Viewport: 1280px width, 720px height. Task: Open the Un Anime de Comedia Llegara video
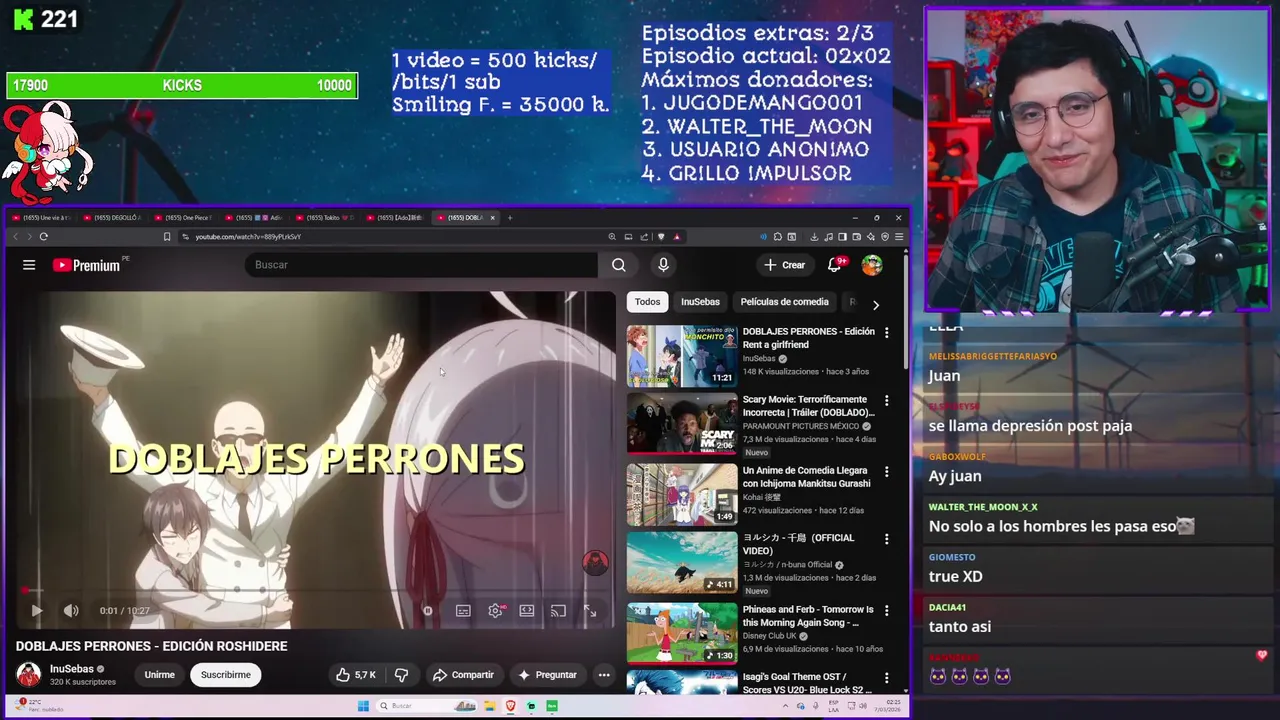[682, 494]
